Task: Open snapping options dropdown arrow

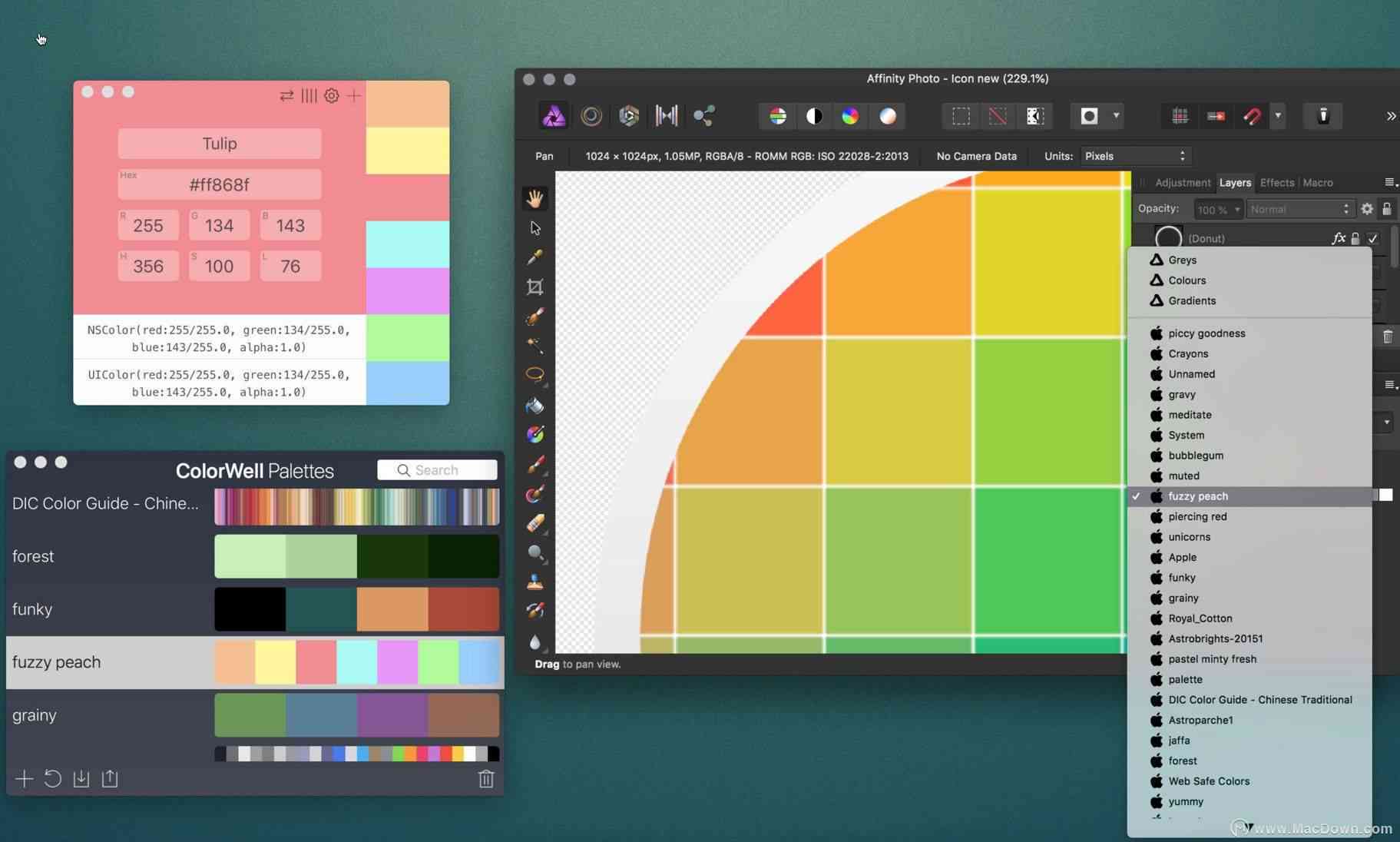Action: tap(1278, 116)
